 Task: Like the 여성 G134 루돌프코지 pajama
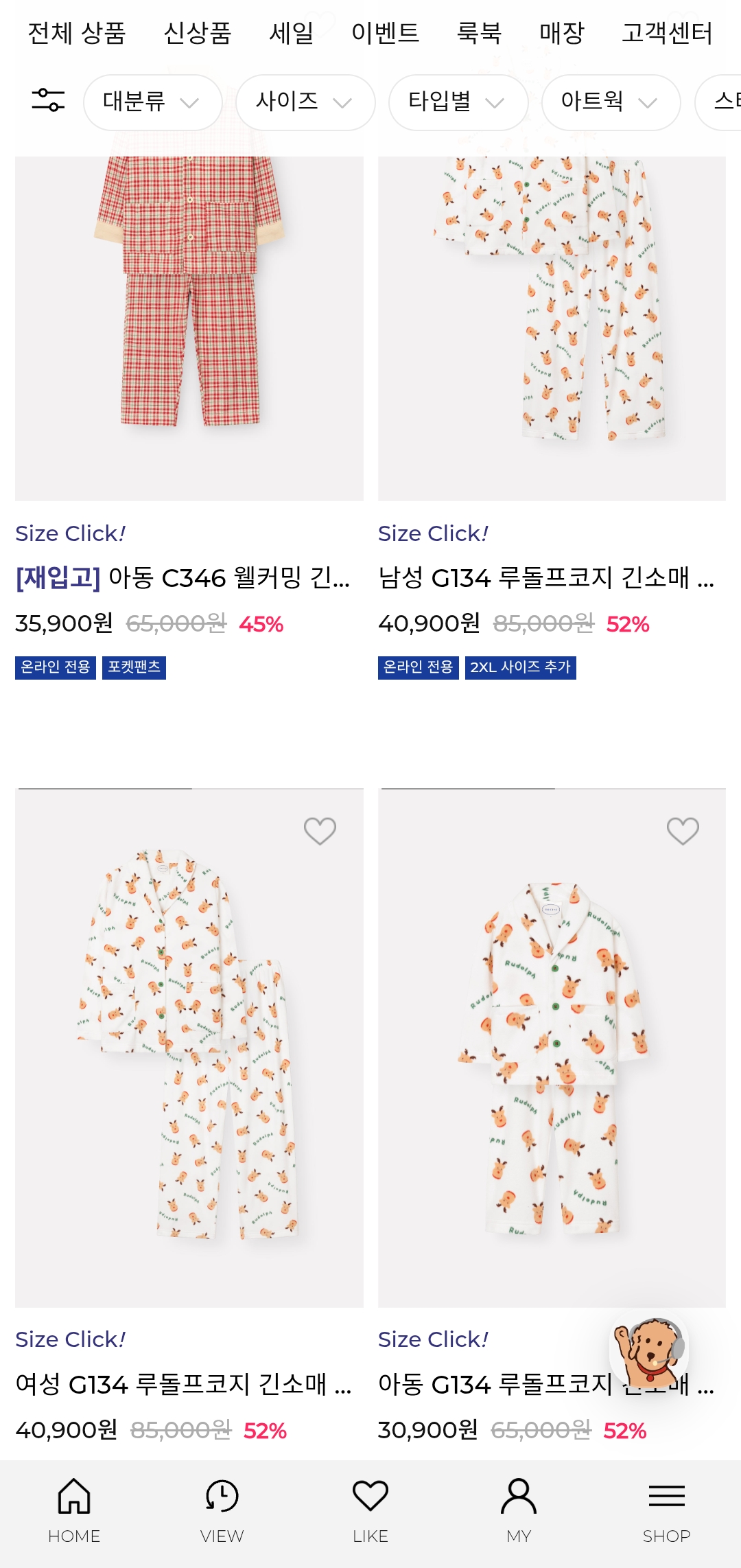[x=320, y=831]
